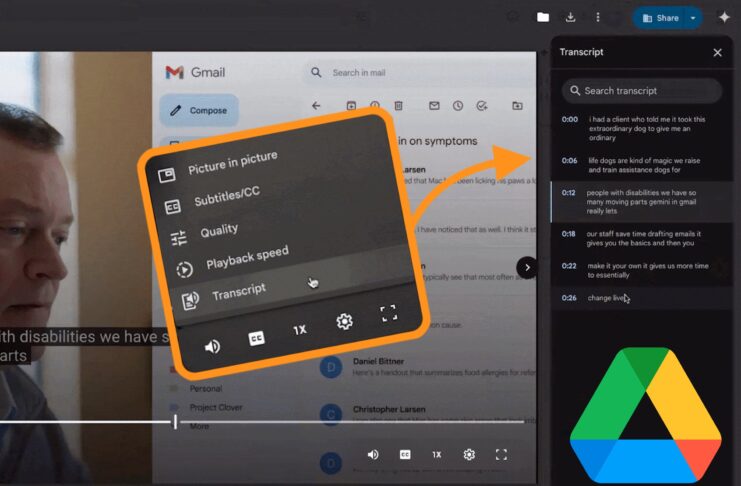Mute volume on the bottom video player bar
741x486 pixels.
373,455
